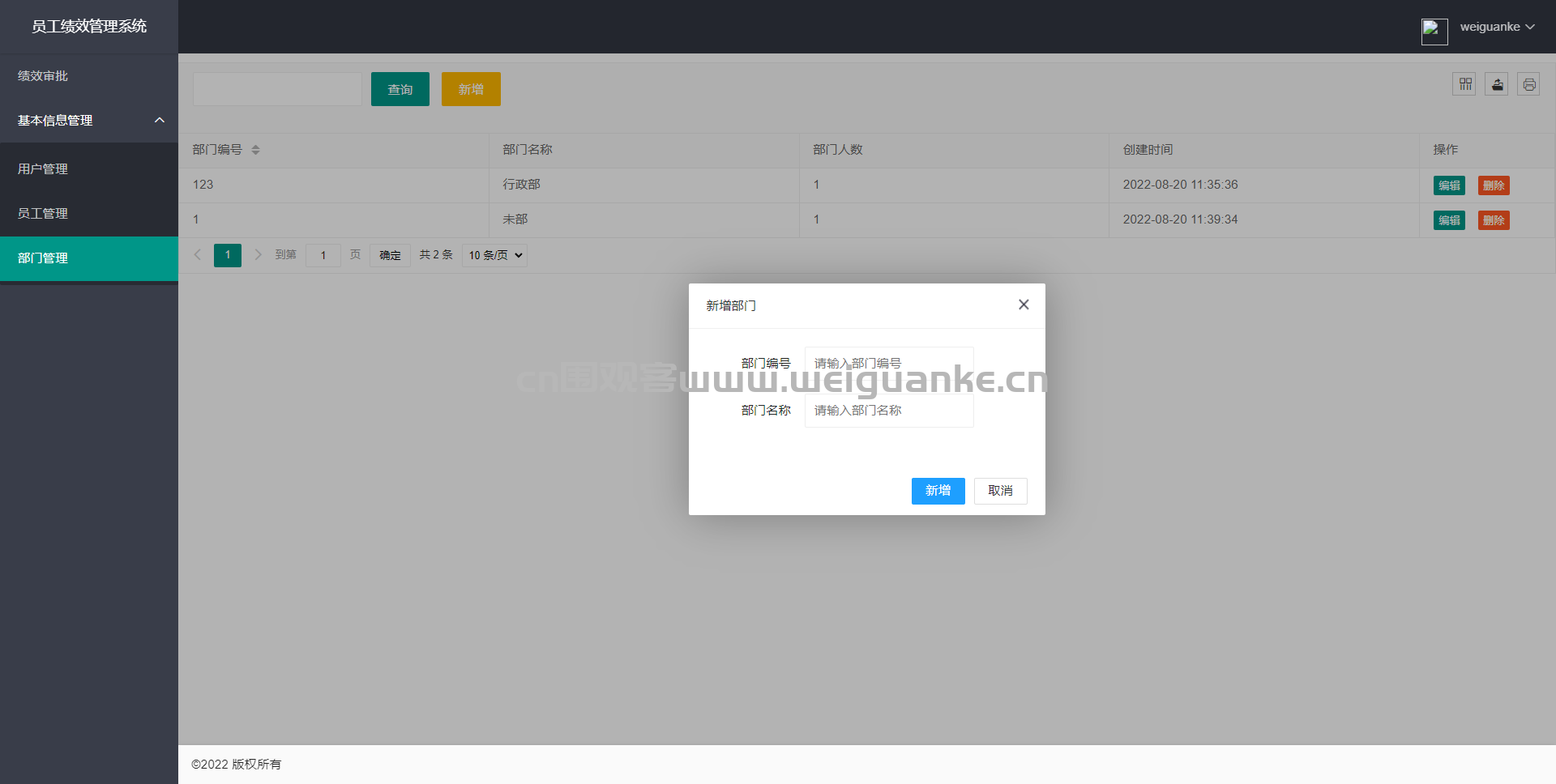The image size is (1556, 784).
Task: Click the 员工绩效管理系统 title
Action: point(89,26)
